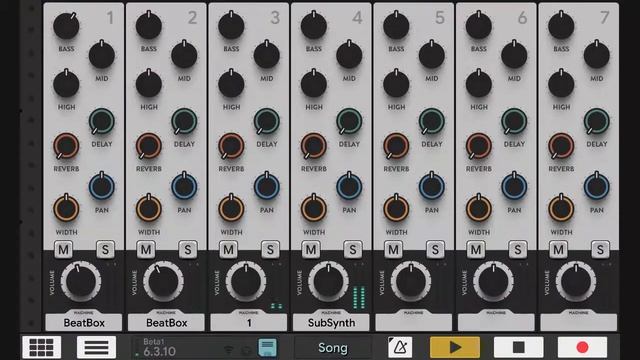Image resolution: width=640 pixels, height=360 pixels.
Task: Open the channel 3 machine label "1"
Action: pyautogui.click(x=249, y=322)
